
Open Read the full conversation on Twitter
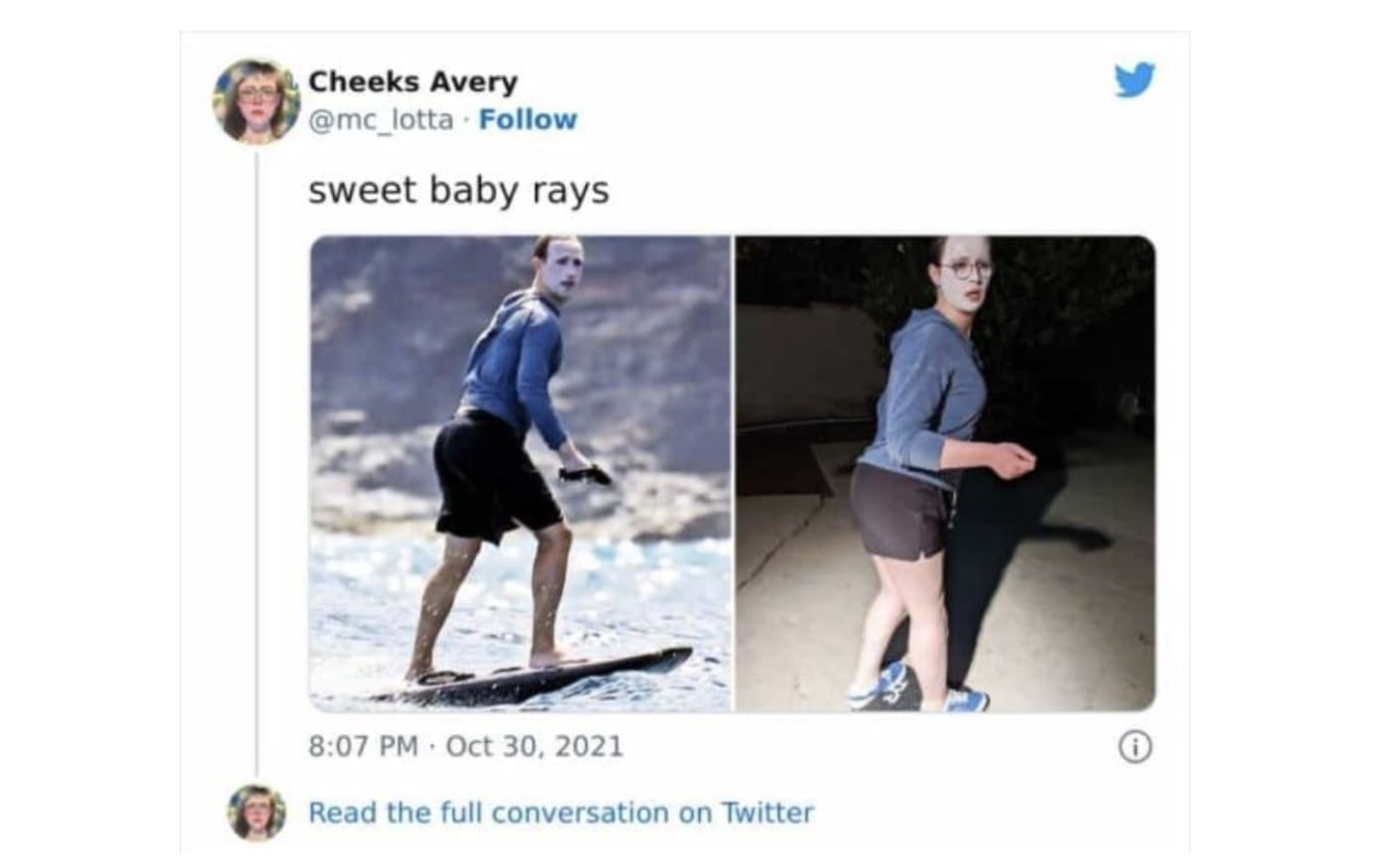(x=561, y=812)
